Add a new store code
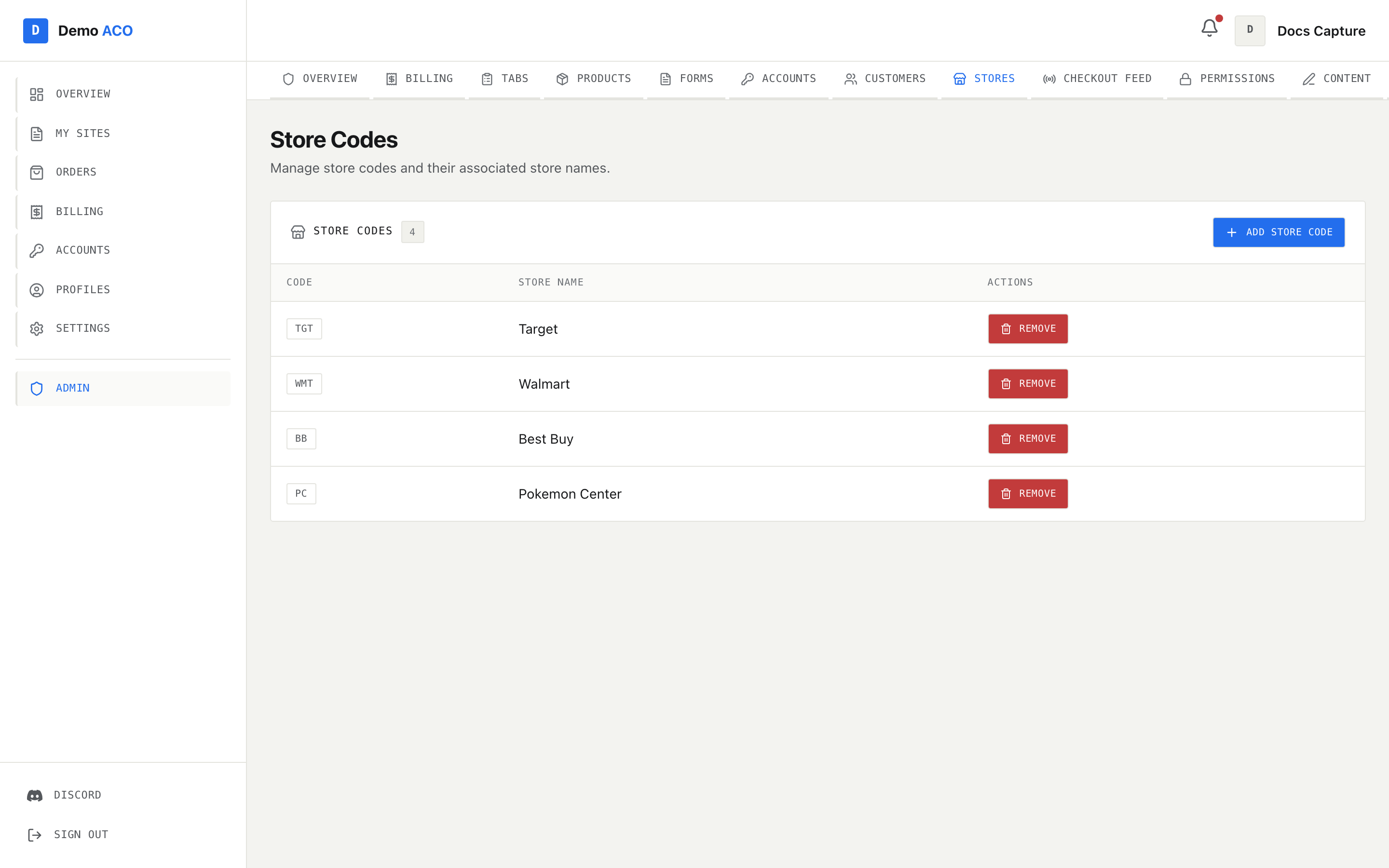The width and height of the screenshot is (1389, 868). coord(1278,232)
